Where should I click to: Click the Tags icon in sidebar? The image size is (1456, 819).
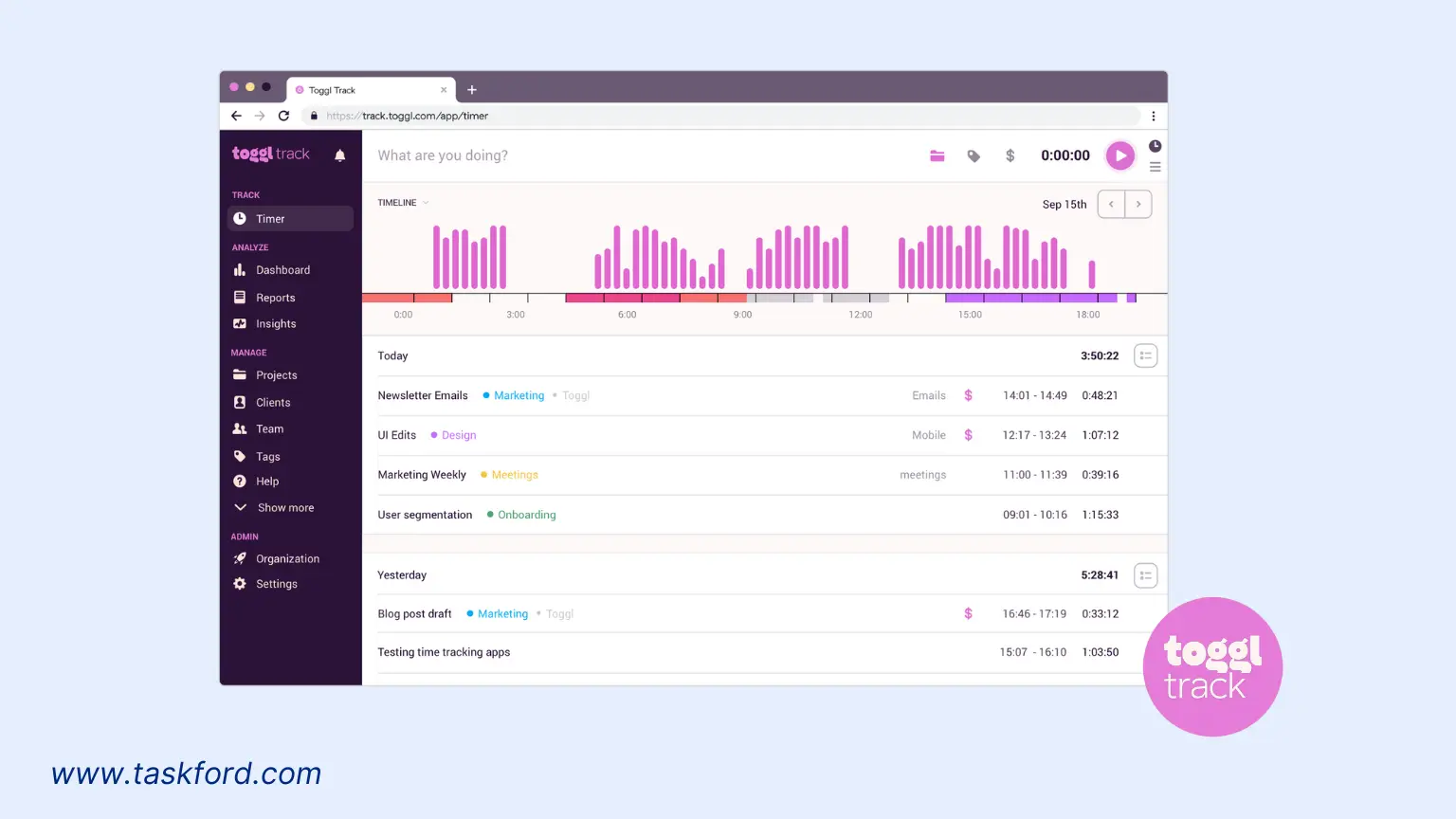[240, 457]
